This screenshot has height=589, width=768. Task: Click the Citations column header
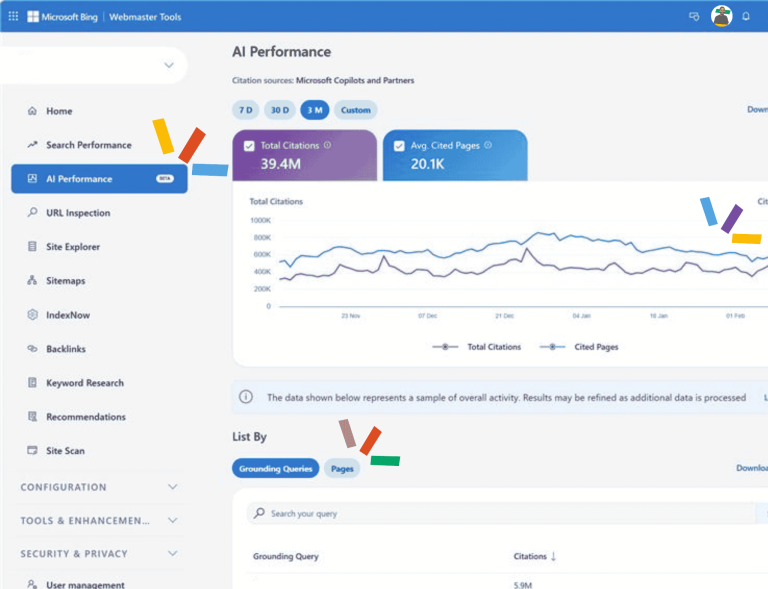point(529,556)
